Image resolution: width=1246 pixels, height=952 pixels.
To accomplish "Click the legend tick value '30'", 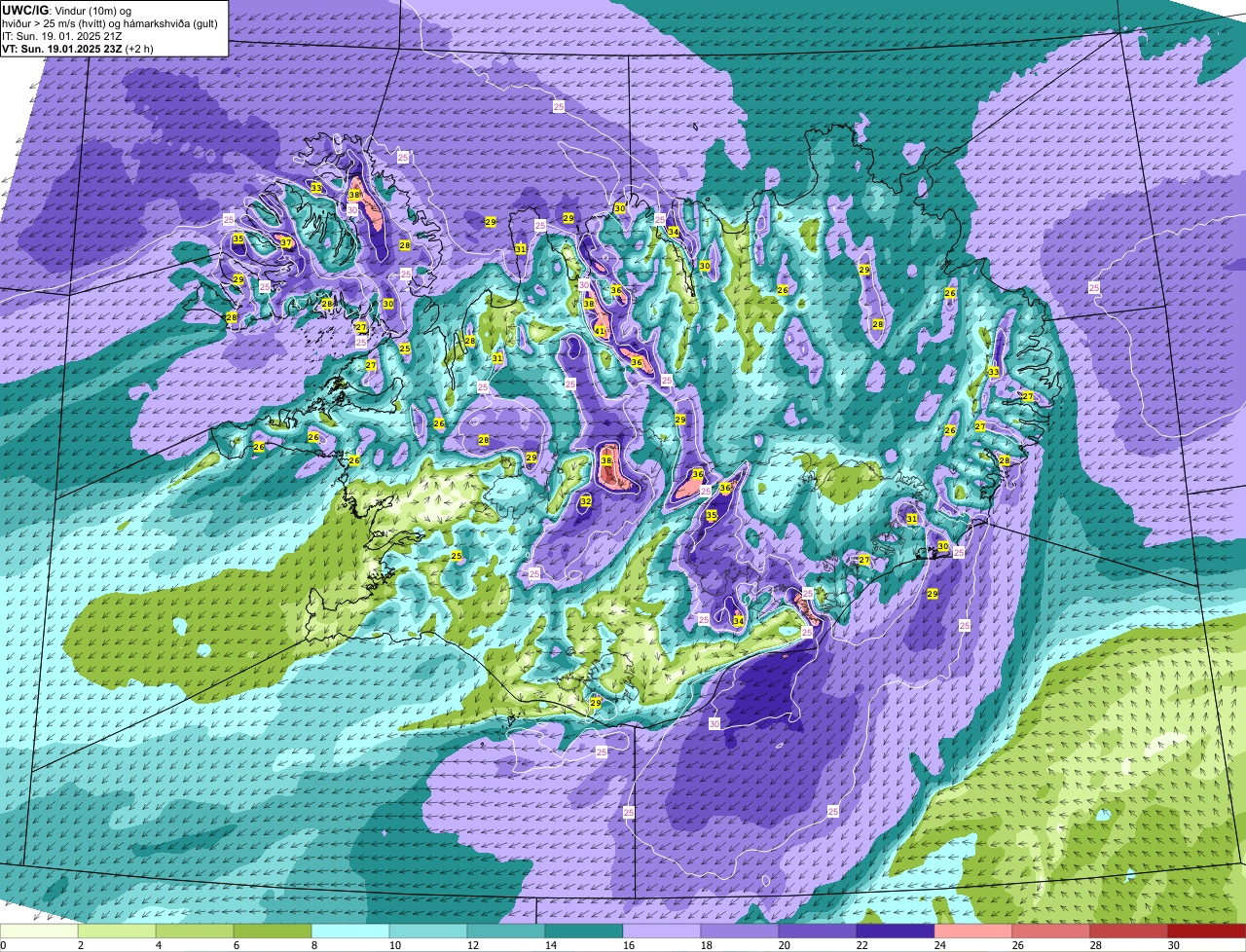I will pyautogui.click(x=1174, y=945).
